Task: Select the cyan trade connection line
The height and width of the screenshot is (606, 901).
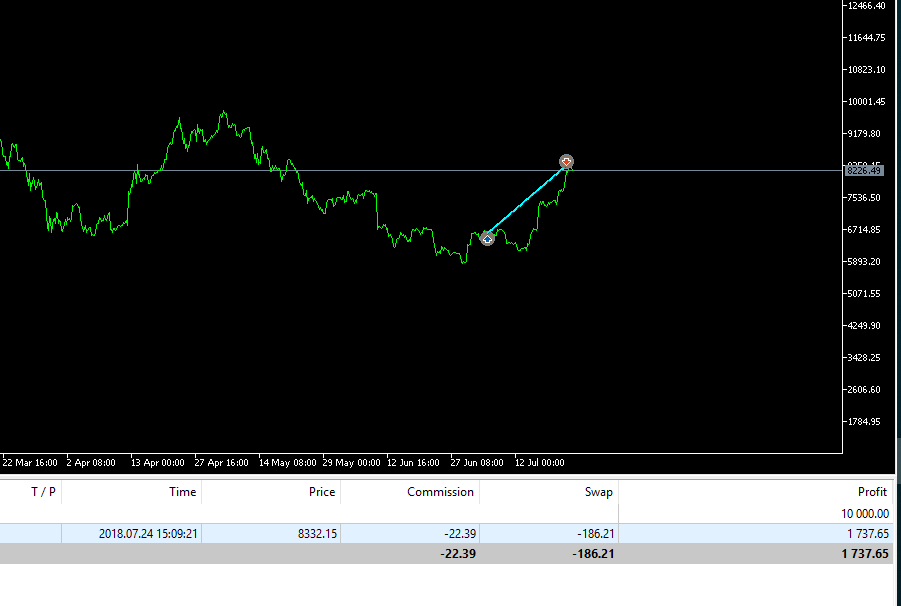Action: coord(527,200)
